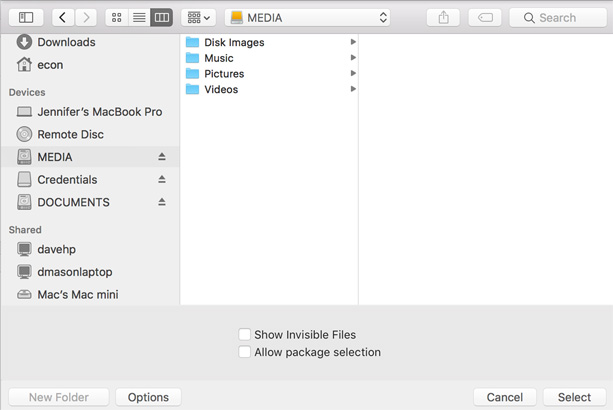613x410 pixels.
Task: Select Remote Disc in sidebar
Action: click(x=90, y=134)
